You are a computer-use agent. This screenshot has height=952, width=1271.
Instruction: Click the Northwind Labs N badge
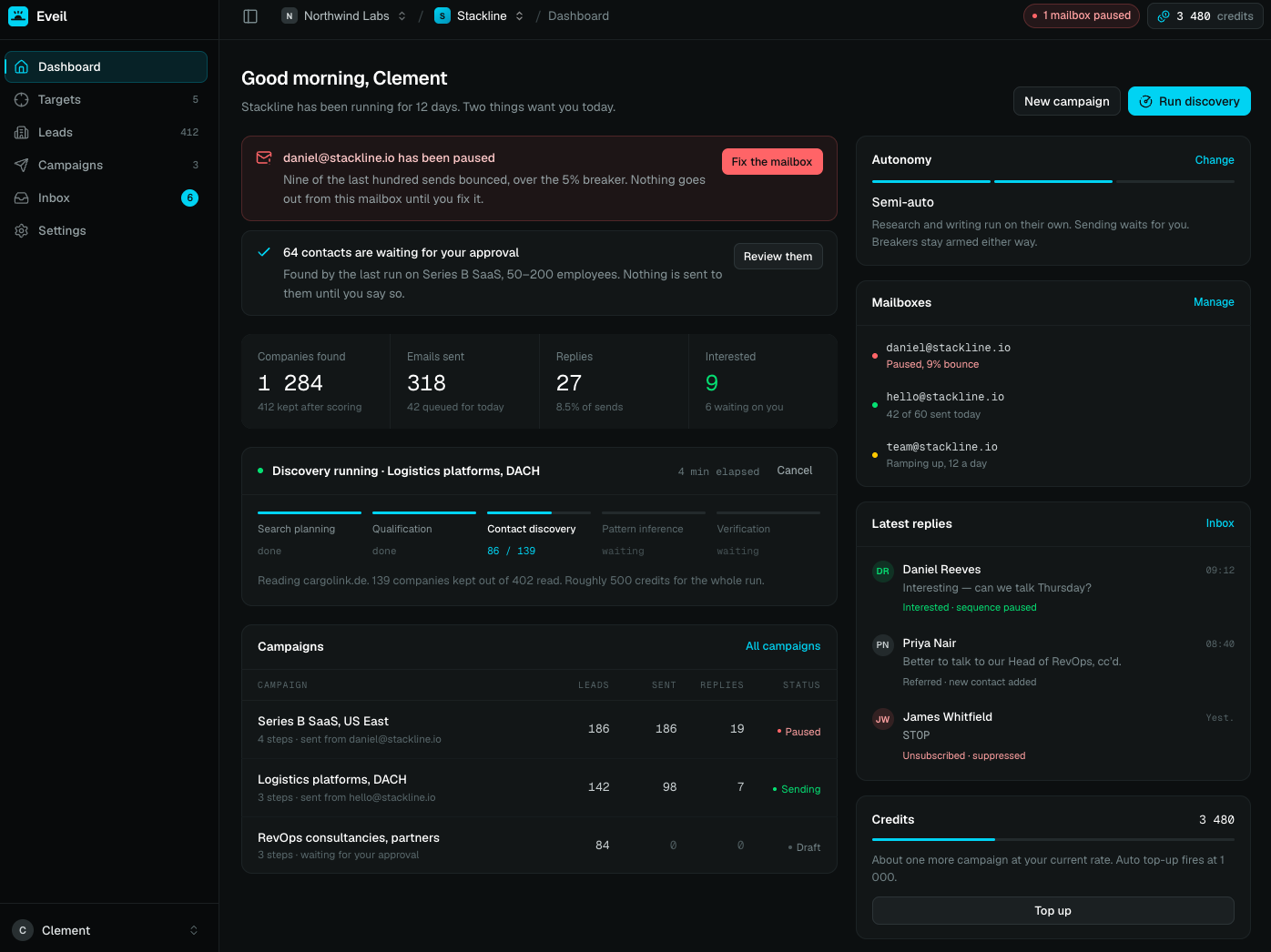tap(290, 15)
